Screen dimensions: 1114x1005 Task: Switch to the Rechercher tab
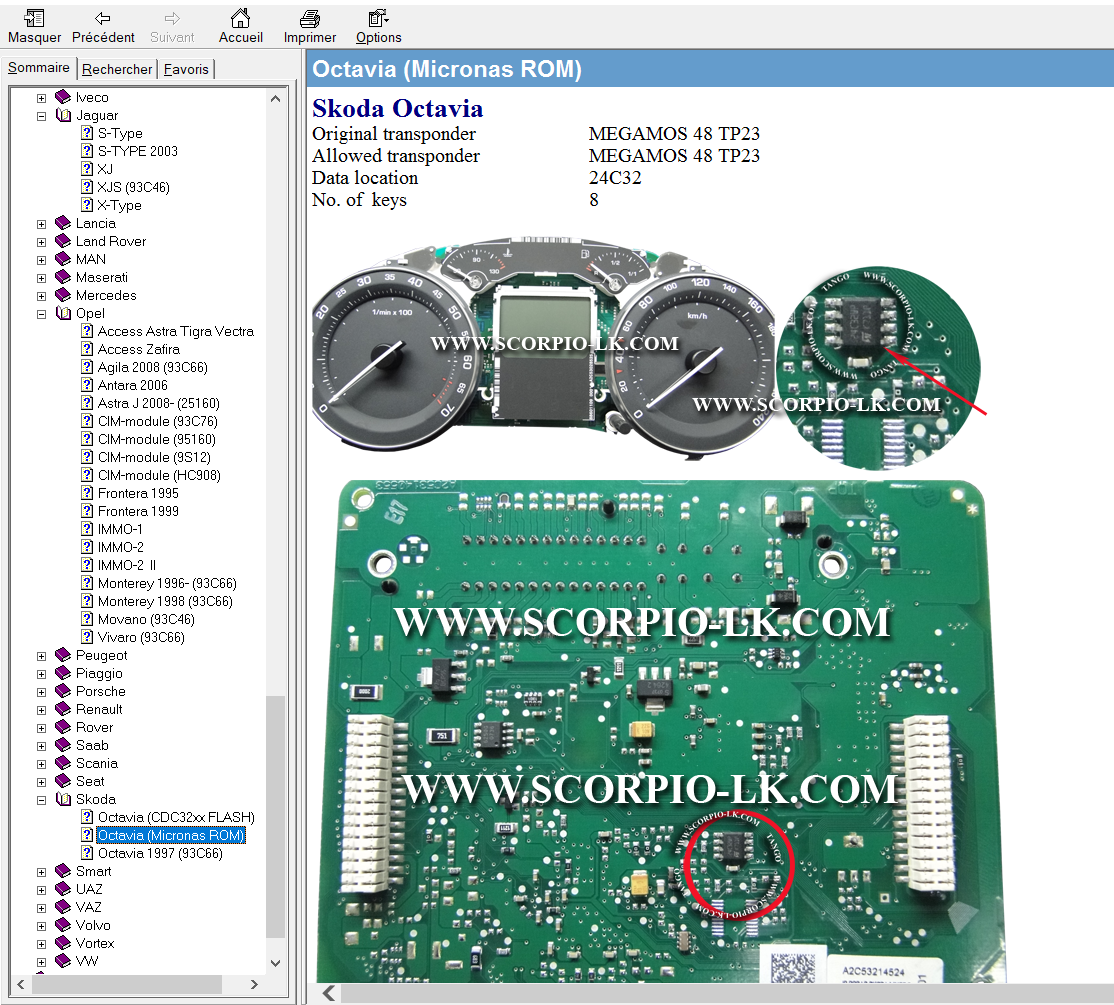point(117,69)
